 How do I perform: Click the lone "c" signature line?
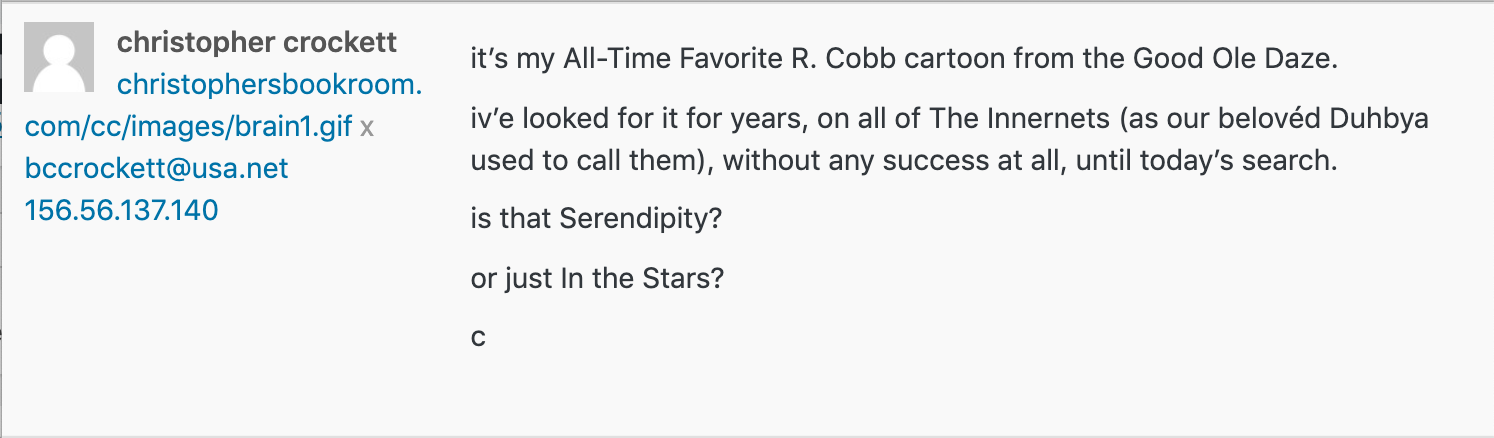tap(478, 337)
